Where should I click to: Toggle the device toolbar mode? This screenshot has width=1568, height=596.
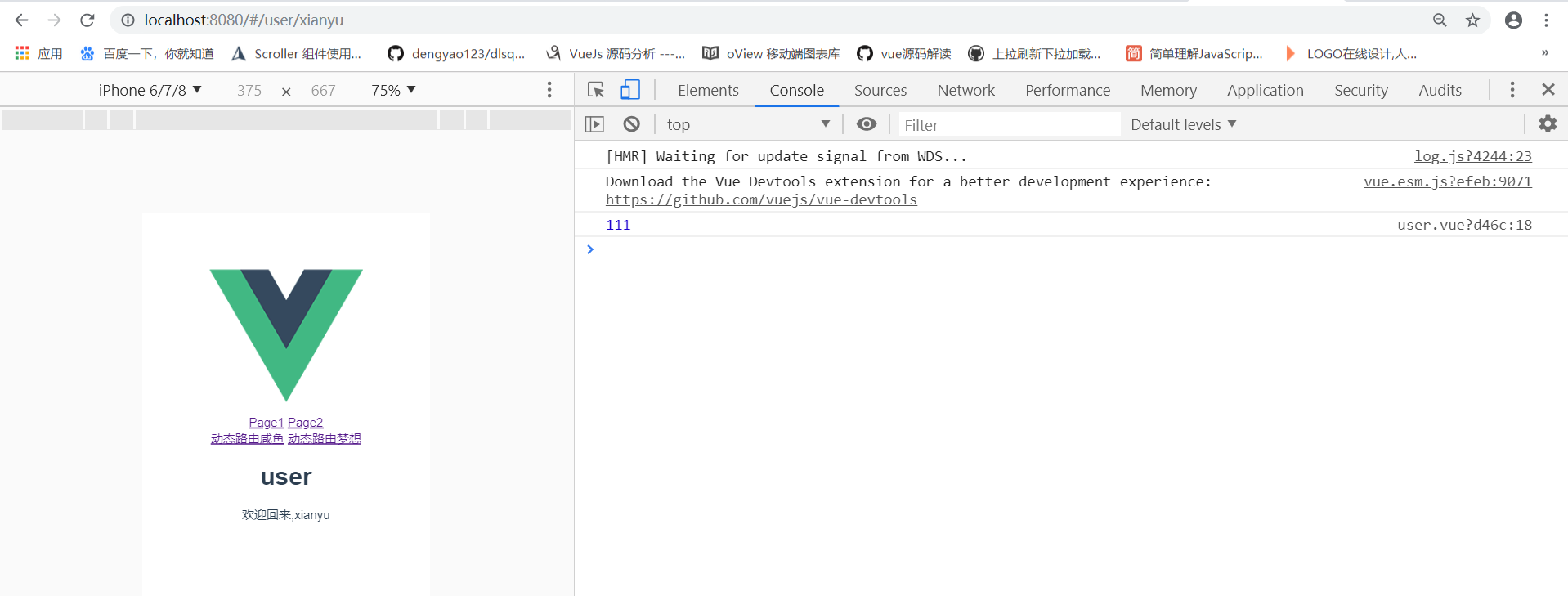point(629,90)
